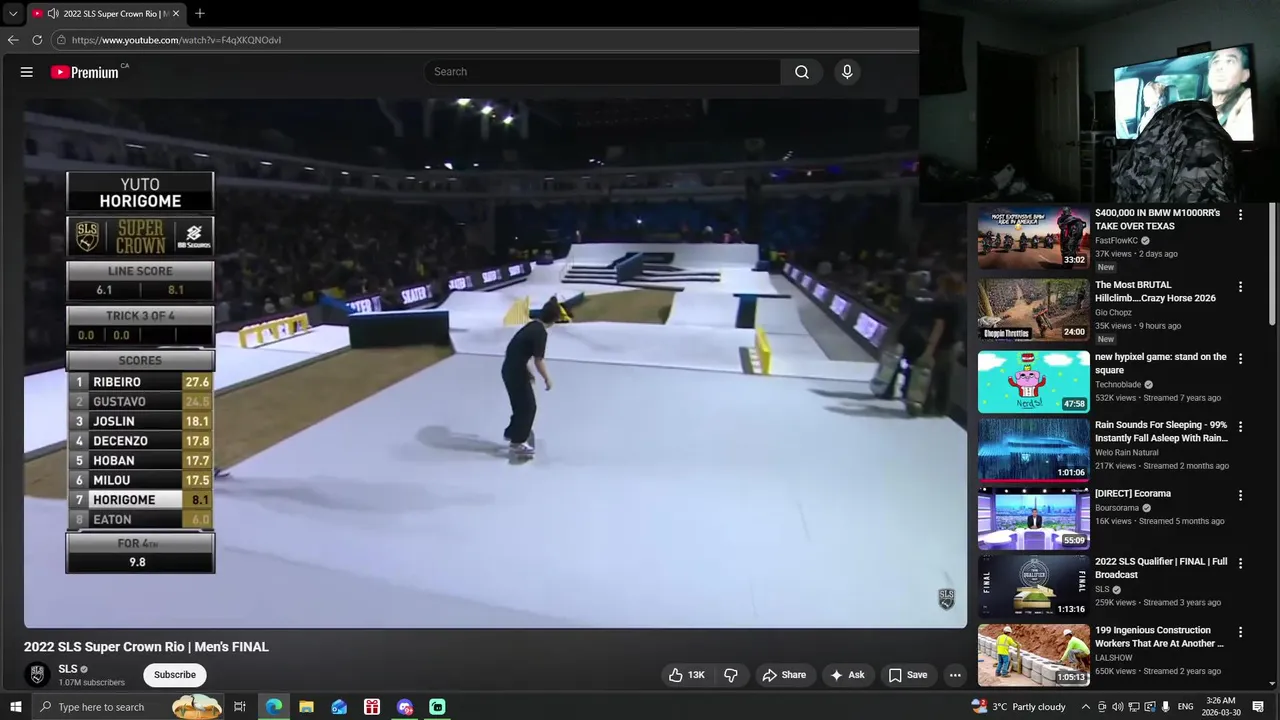Close the SLS Super Crown Rio tab
1280x720 pixels.
point(176,14)
